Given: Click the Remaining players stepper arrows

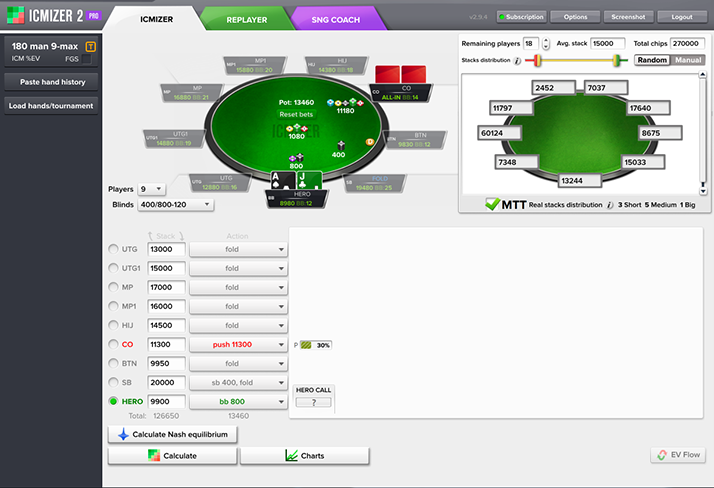Looking at the screenshot, I should [x=546, y=44].
